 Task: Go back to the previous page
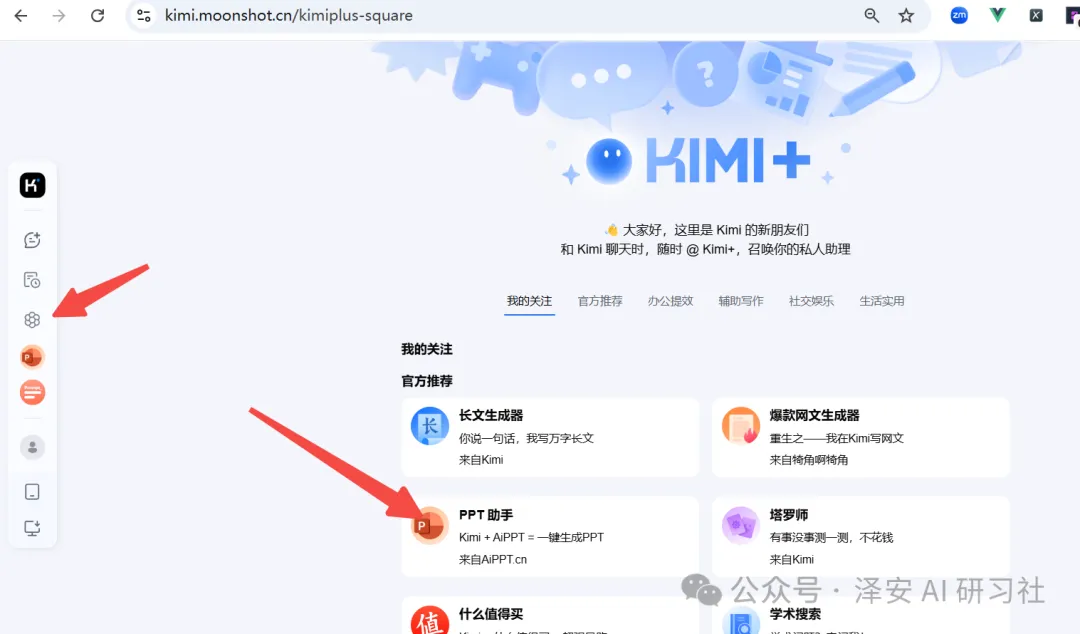[x=21, y=15]
